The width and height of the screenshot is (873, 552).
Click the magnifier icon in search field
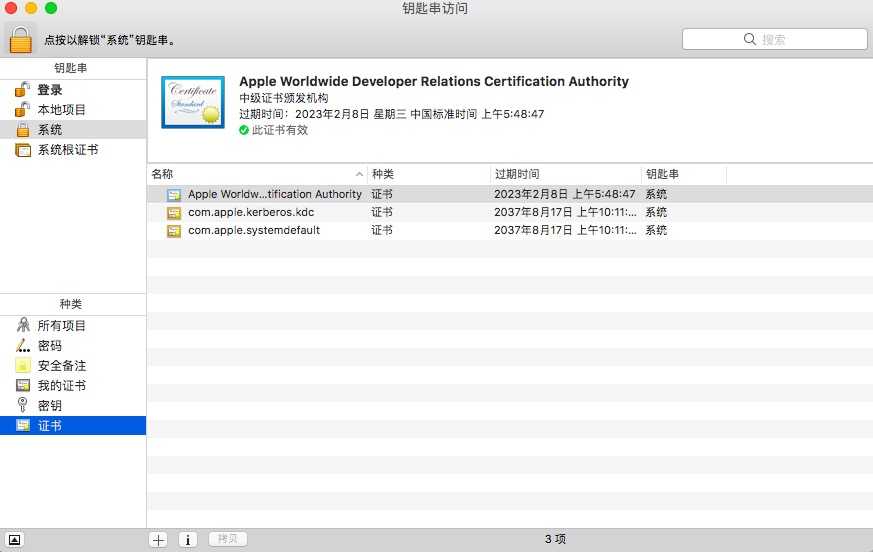click(x=750, y=39)
